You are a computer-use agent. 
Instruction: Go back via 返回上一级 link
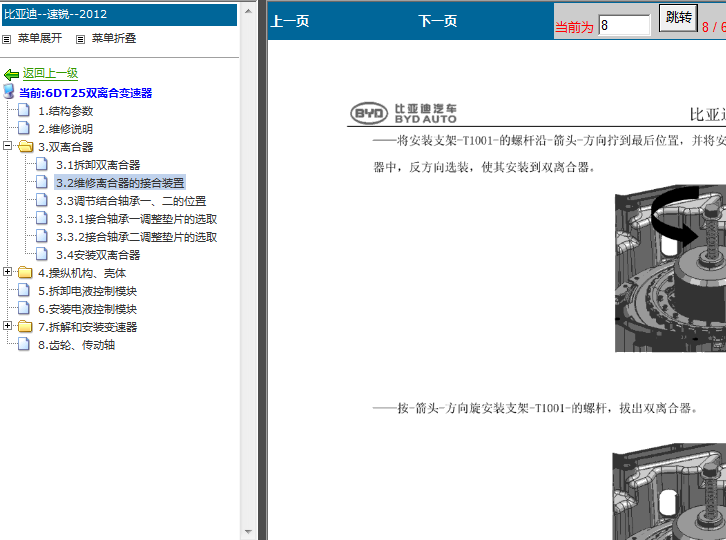click(x=50, y=73)
